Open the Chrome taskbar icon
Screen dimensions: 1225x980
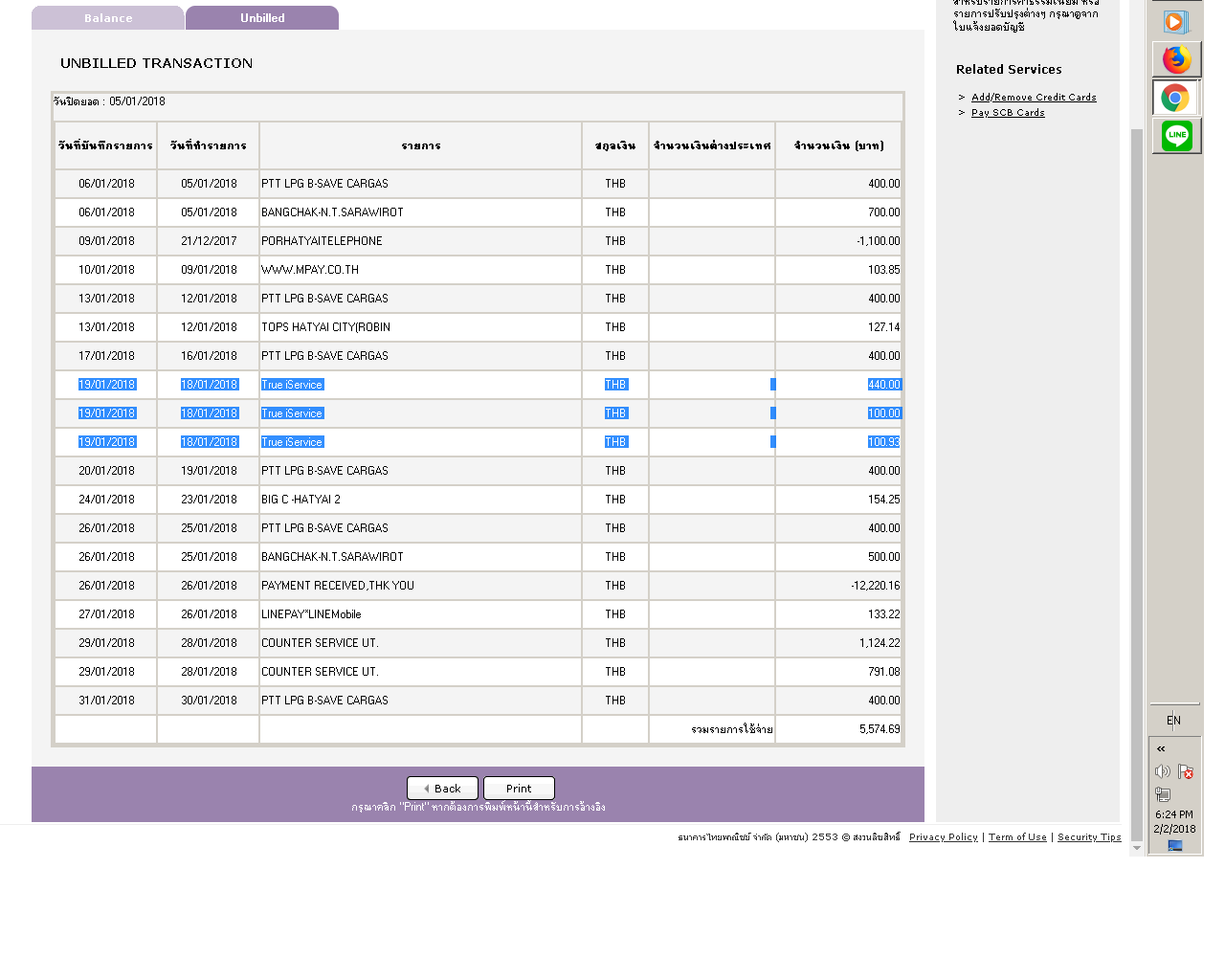click(1176, 98)
